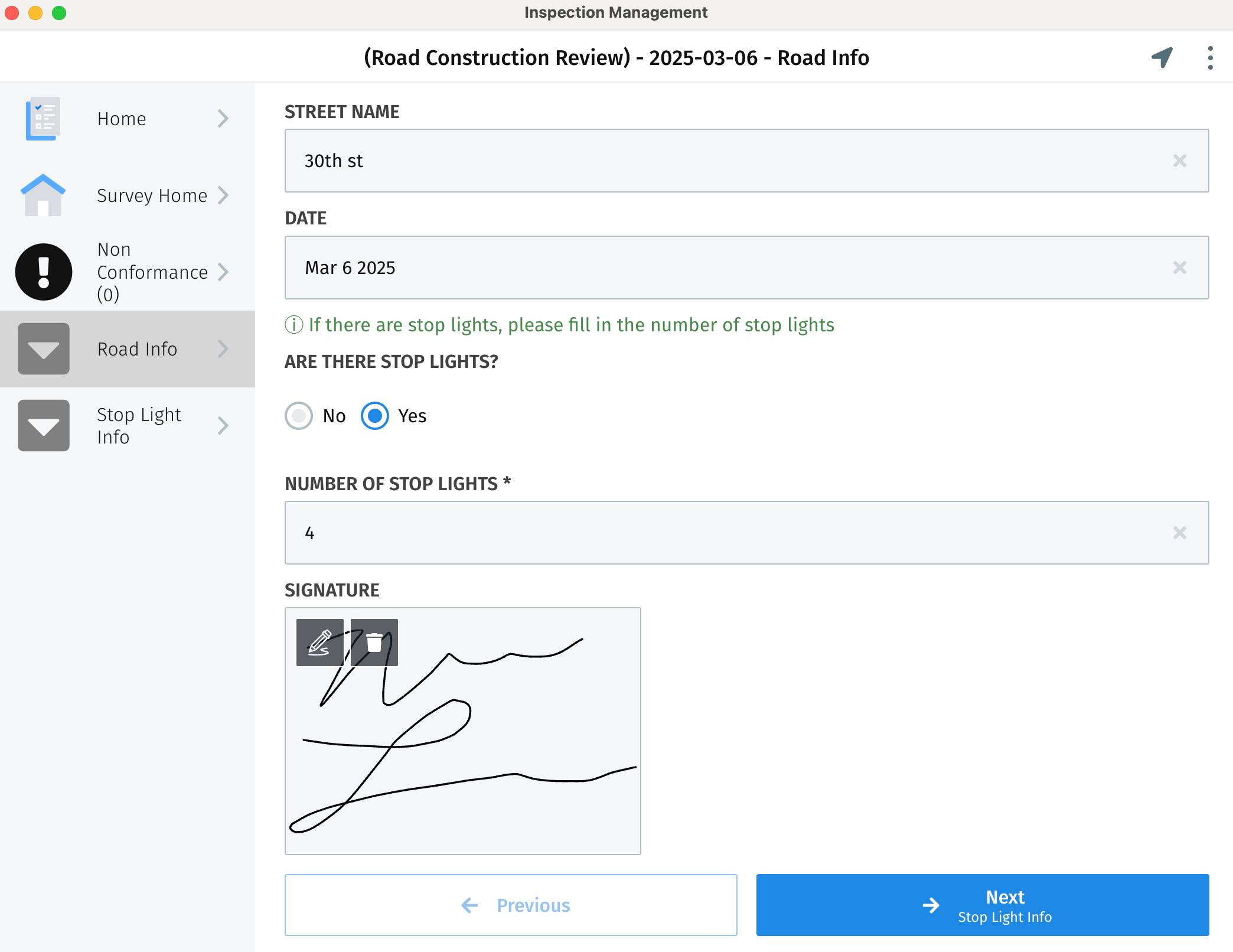
Task: Click the Non Conformance exclamation icon
Action: tap(44, 272)
